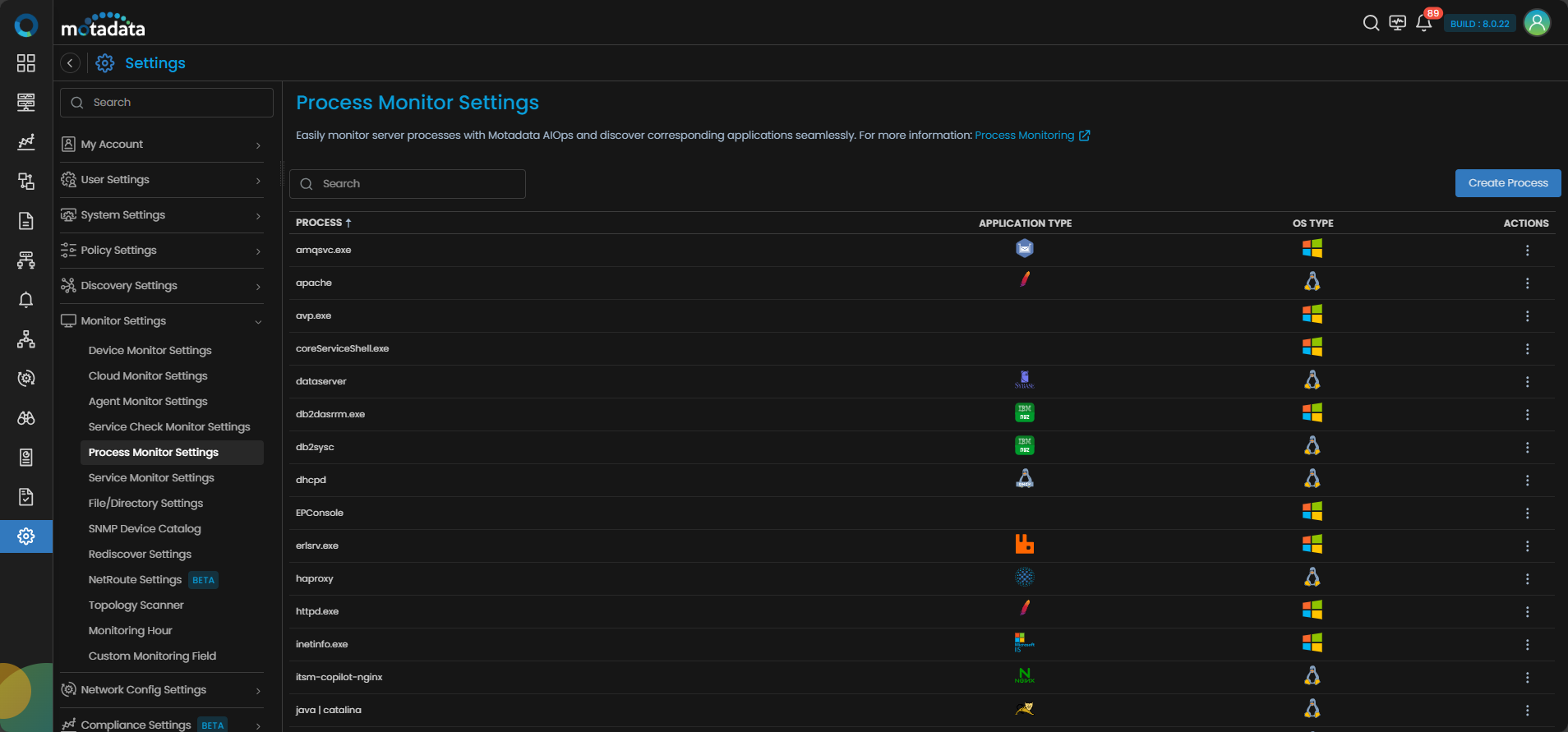The image size is (1568, 732).
Task: Open File/Directory Settings
Action: click(145, 504)
